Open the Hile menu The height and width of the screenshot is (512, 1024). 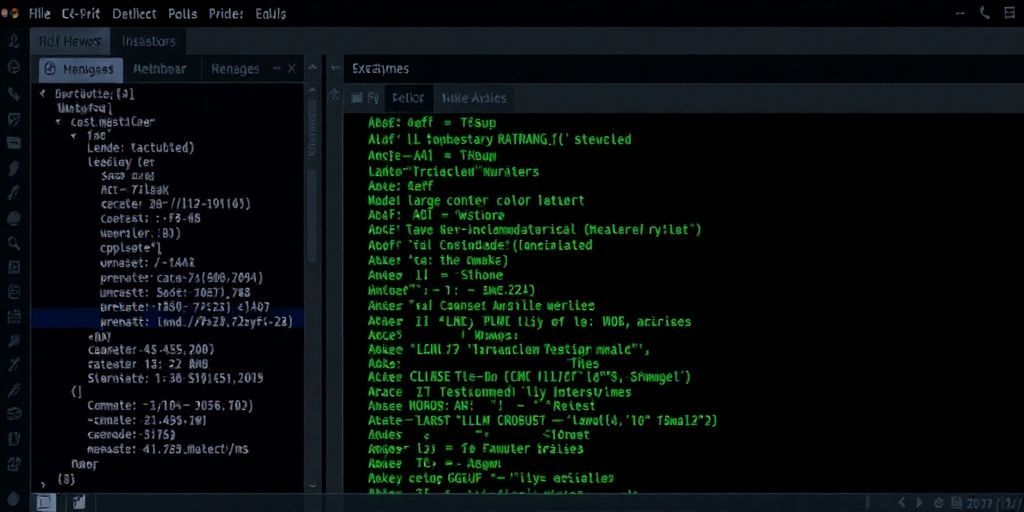(39, 13)
